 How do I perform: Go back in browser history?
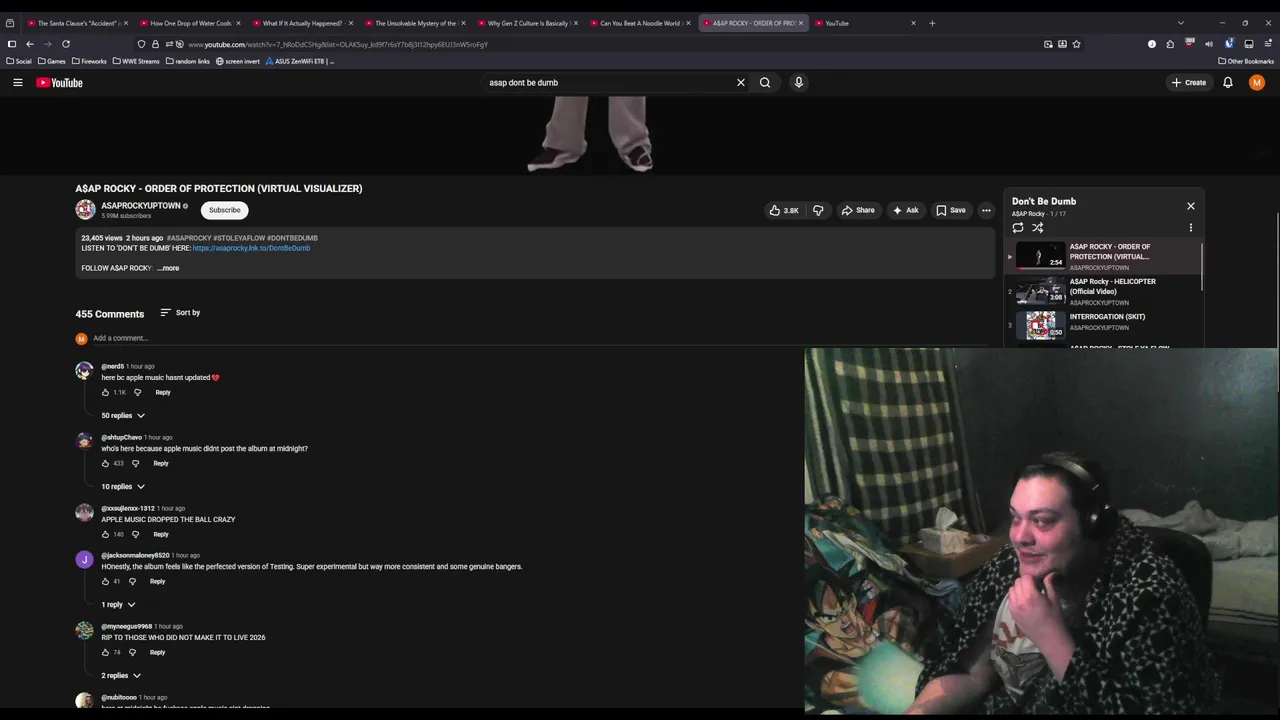point(30,44)
